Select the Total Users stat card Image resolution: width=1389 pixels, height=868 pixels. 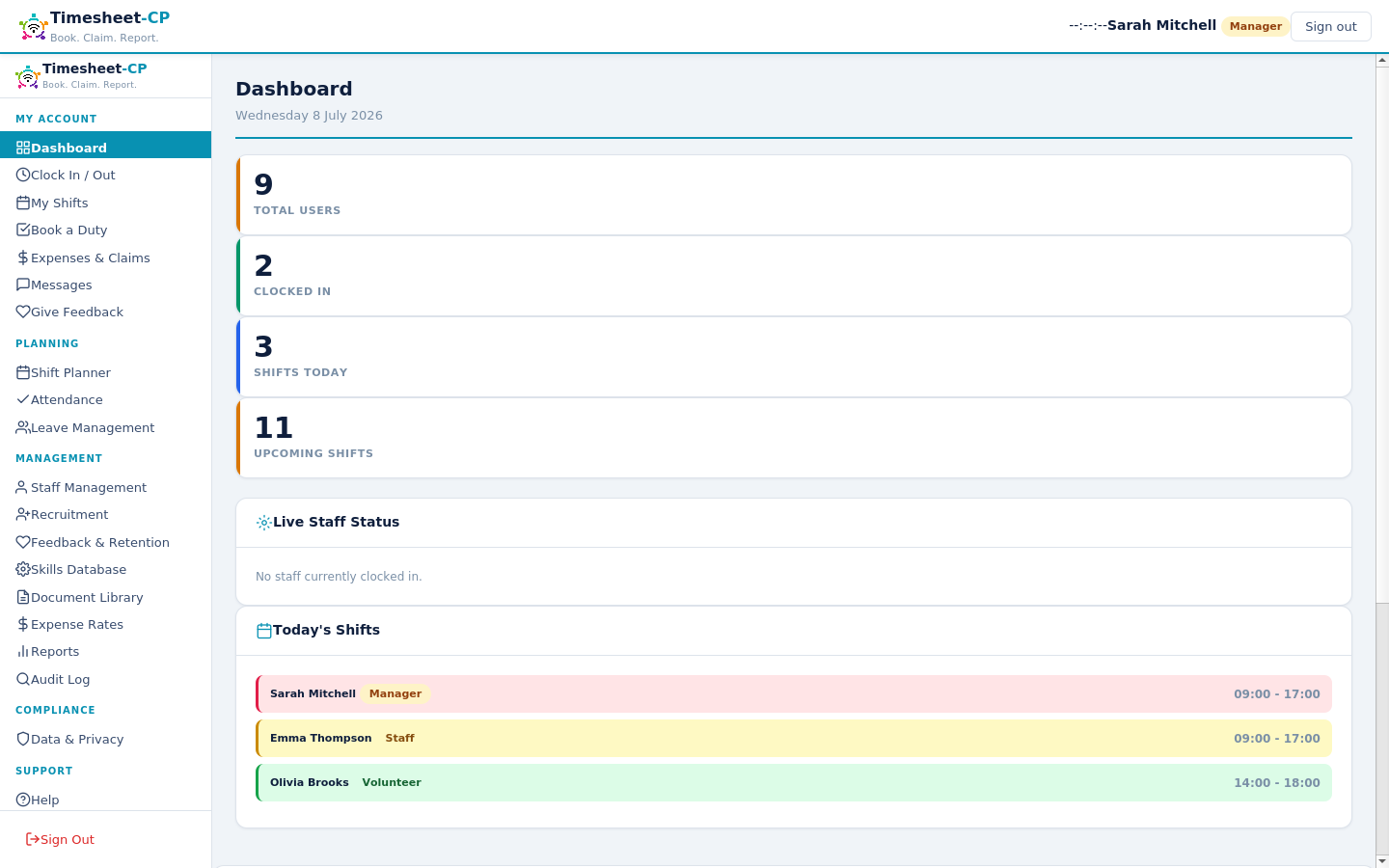[794, 195]
